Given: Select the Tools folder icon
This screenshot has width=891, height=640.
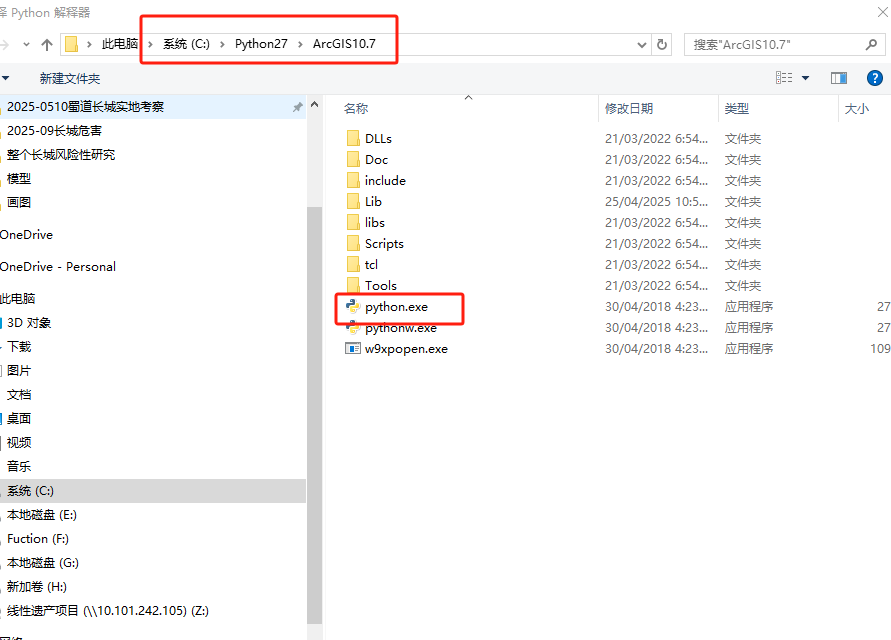Looking at the screenshot, I should [x=353, y=284].
